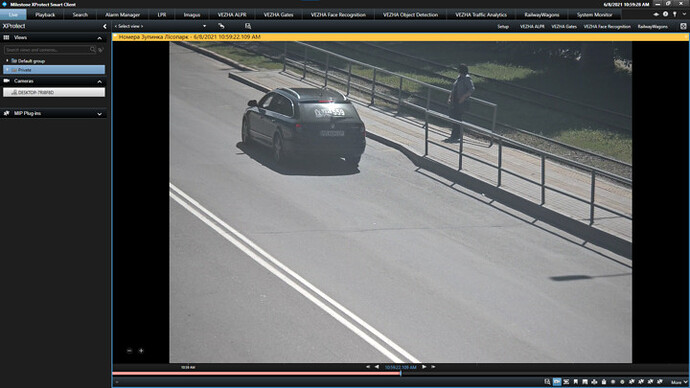Step to the next frame
This screenshot has width=690, height=388.
tap(424, 367)
